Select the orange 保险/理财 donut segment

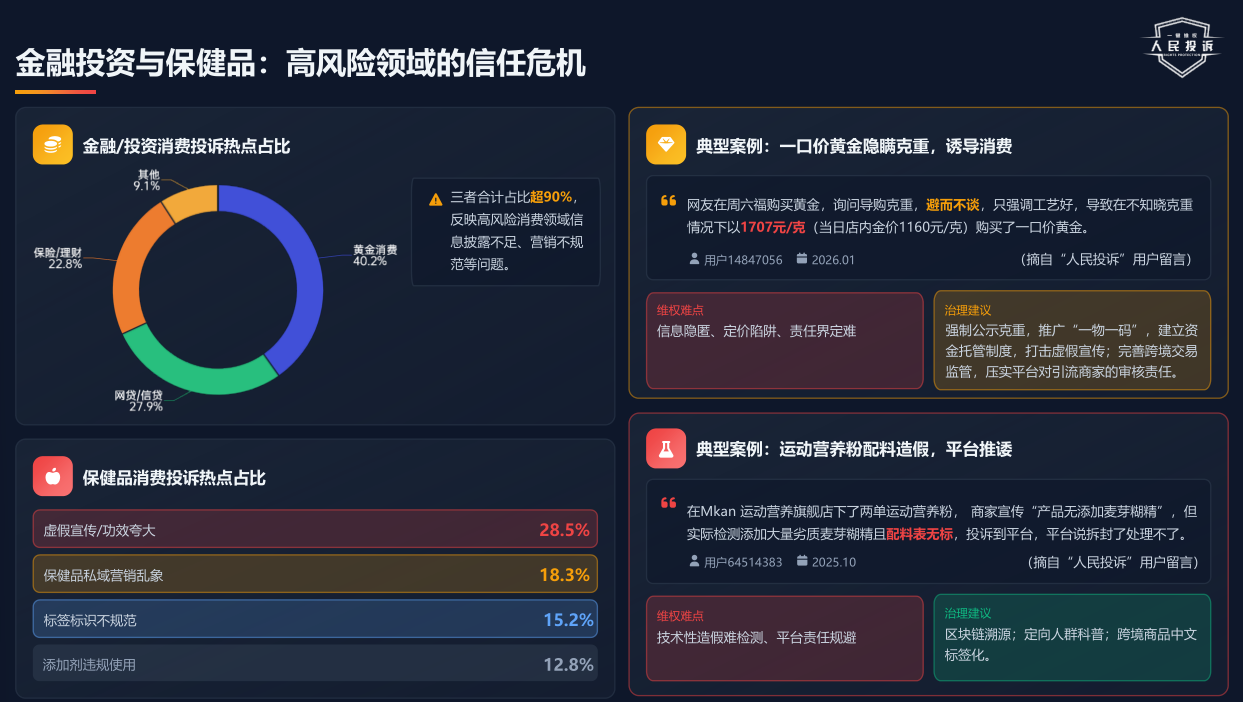[130, 265]
